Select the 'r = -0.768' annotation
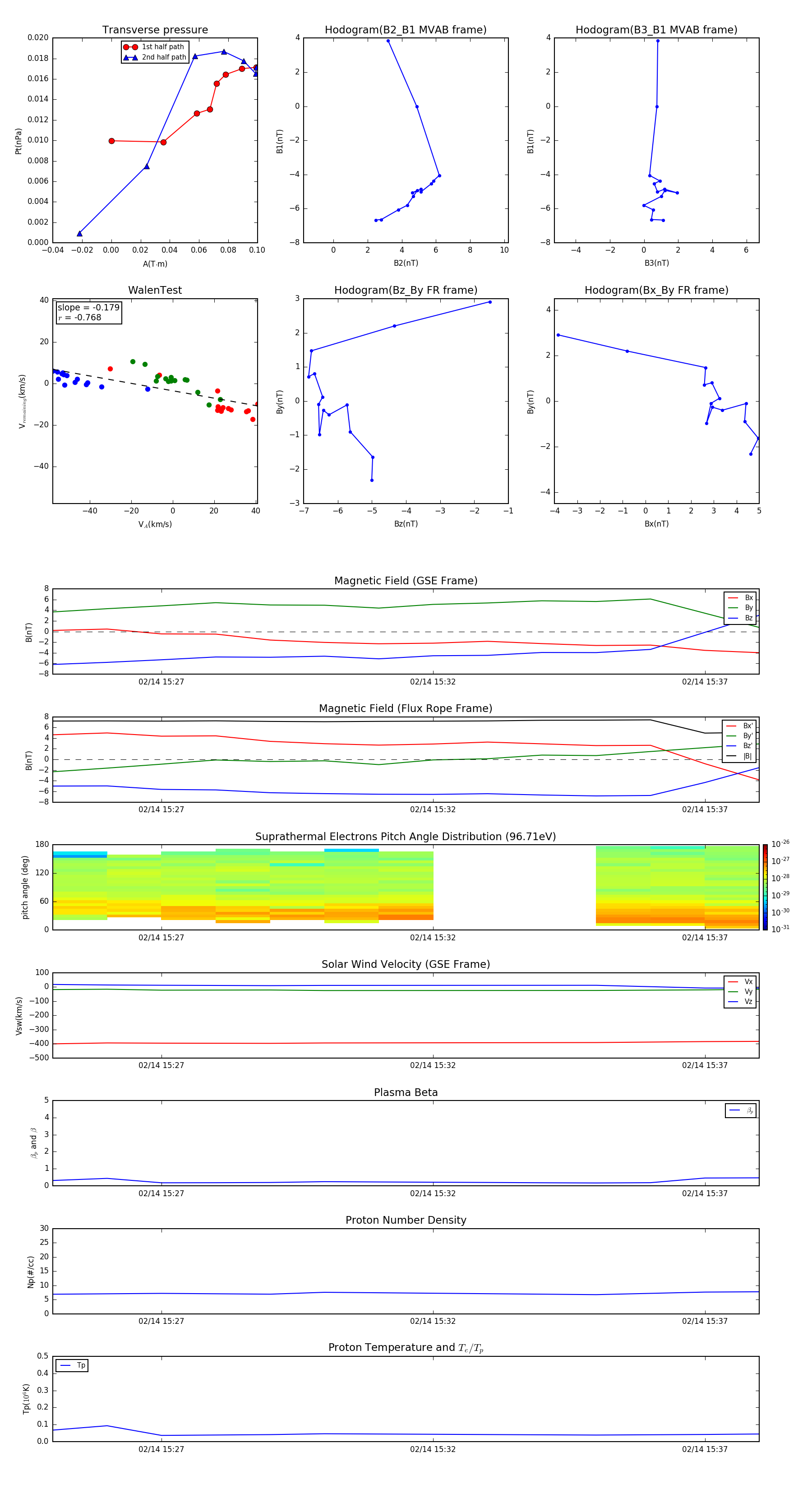 pos(80,317)
